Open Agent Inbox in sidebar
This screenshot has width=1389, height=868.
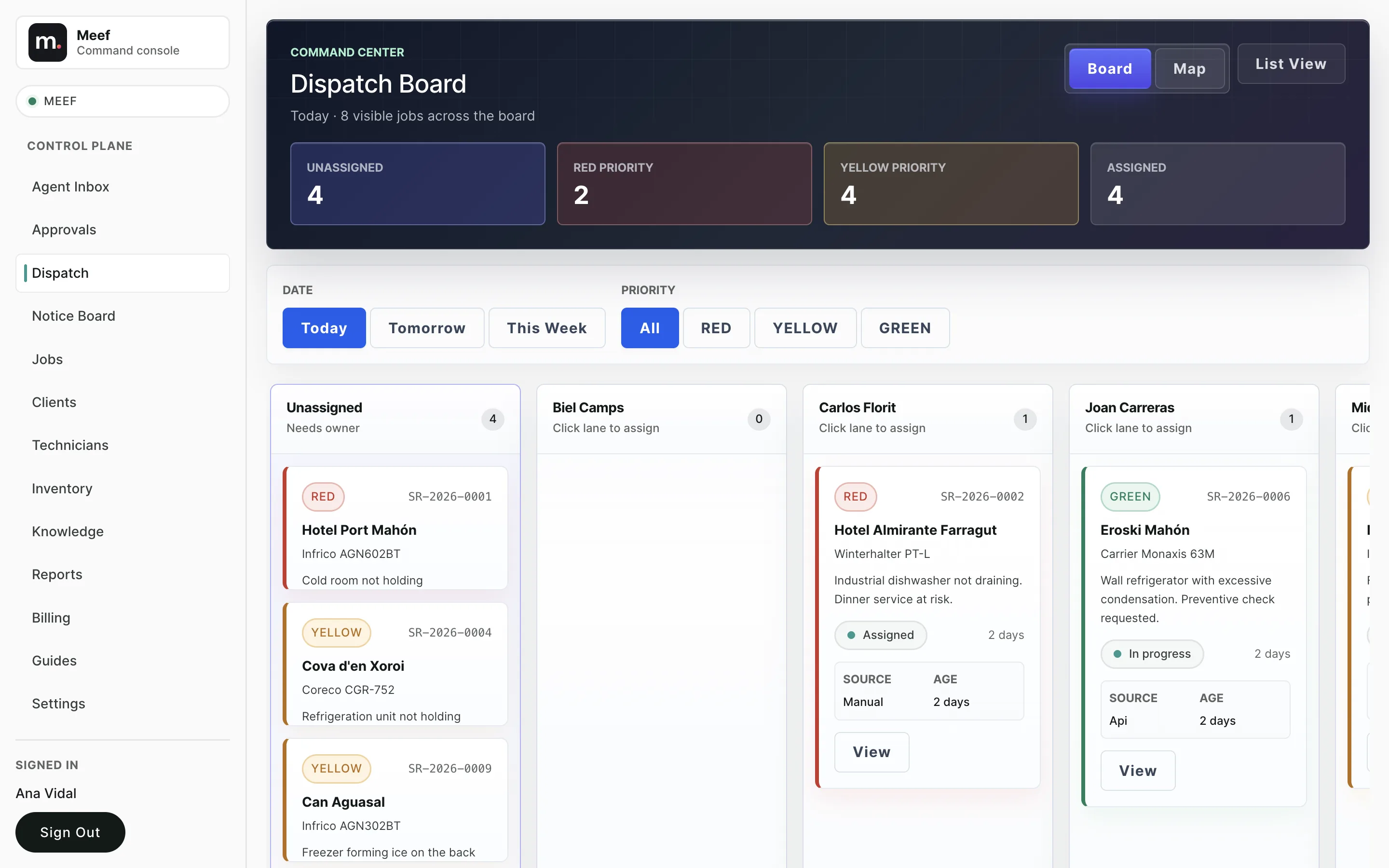(122, 187)
